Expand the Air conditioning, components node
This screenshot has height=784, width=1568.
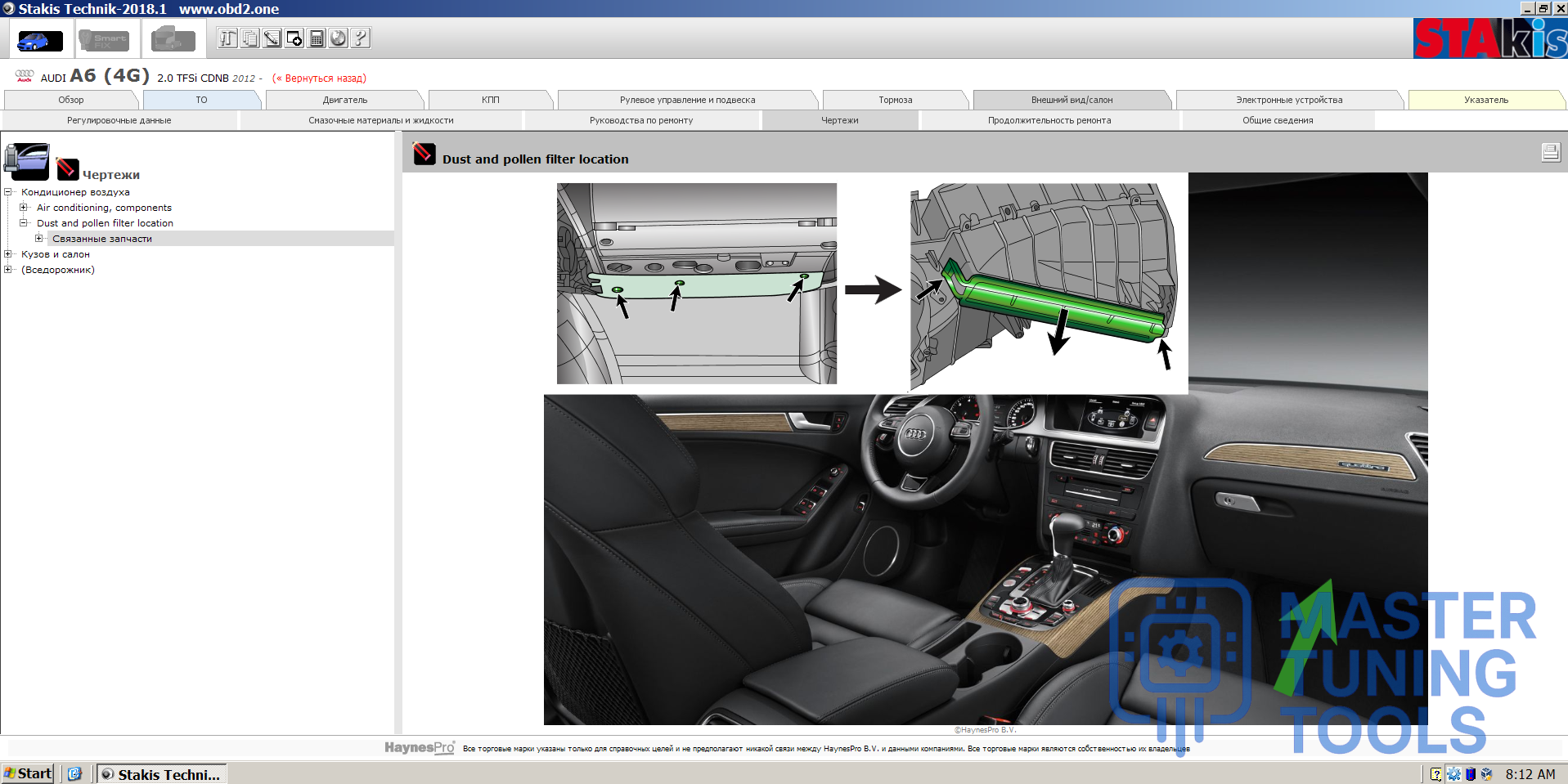[24, 208]
